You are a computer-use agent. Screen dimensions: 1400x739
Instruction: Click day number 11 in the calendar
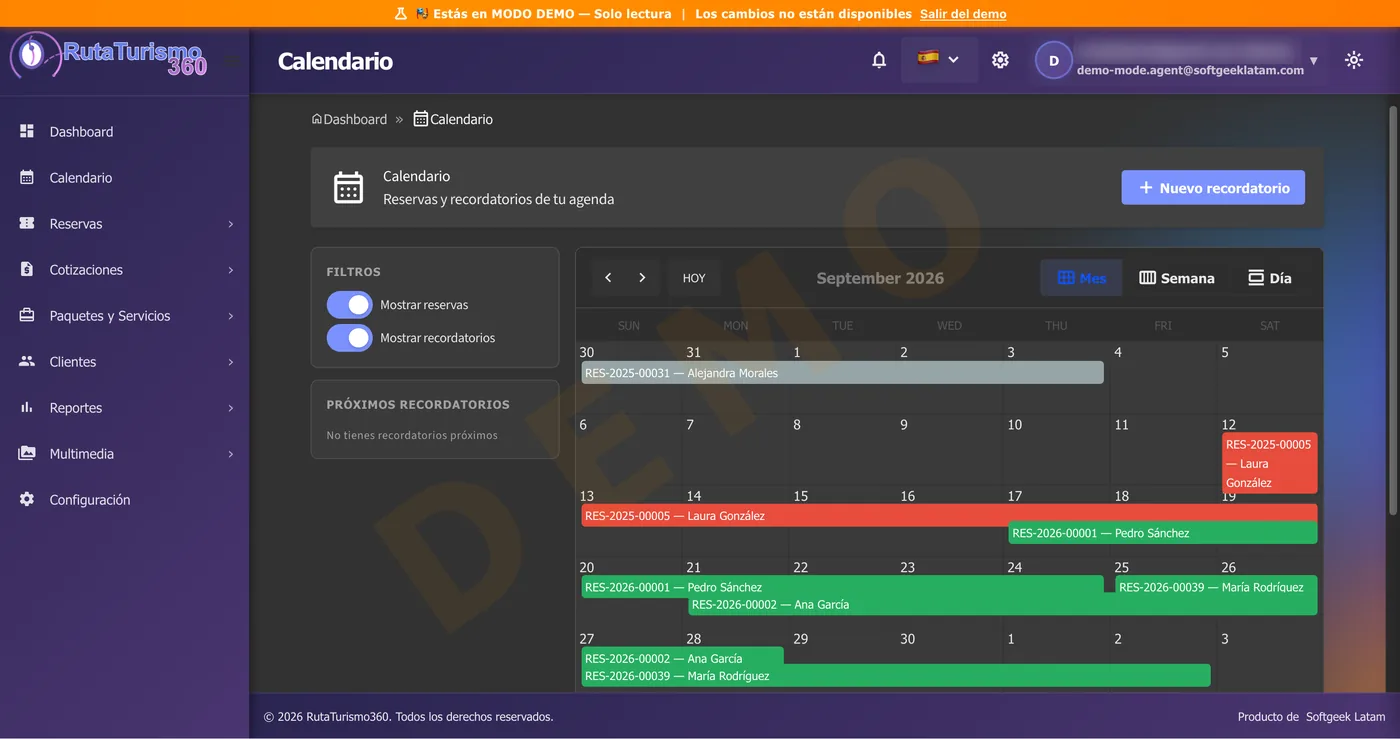tap(1121, 425)
